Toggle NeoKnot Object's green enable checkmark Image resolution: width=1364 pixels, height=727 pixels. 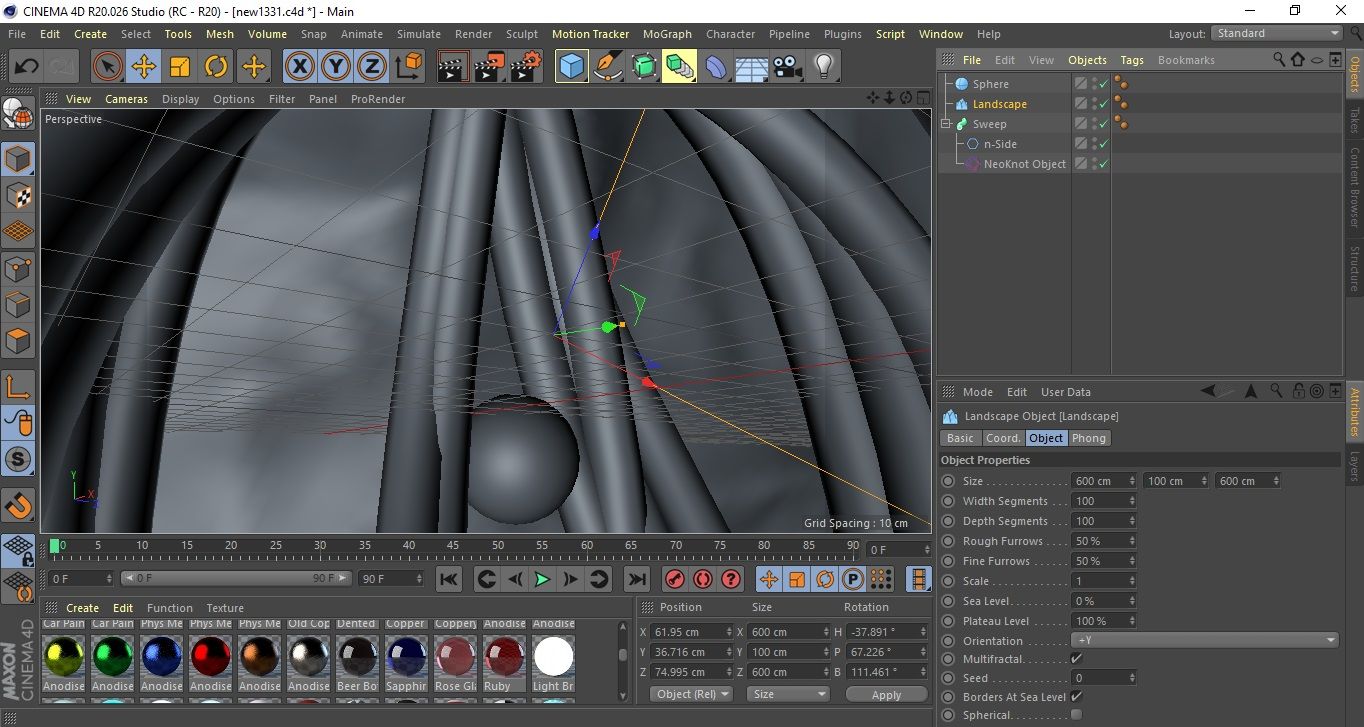pyautogui.click(x=1104, y=165)
